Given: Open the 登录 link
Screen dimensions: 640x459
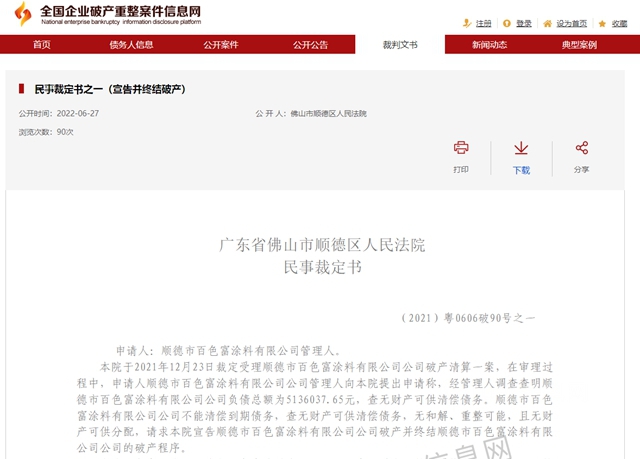Looking at the screenshot, I should click(524, 24).
